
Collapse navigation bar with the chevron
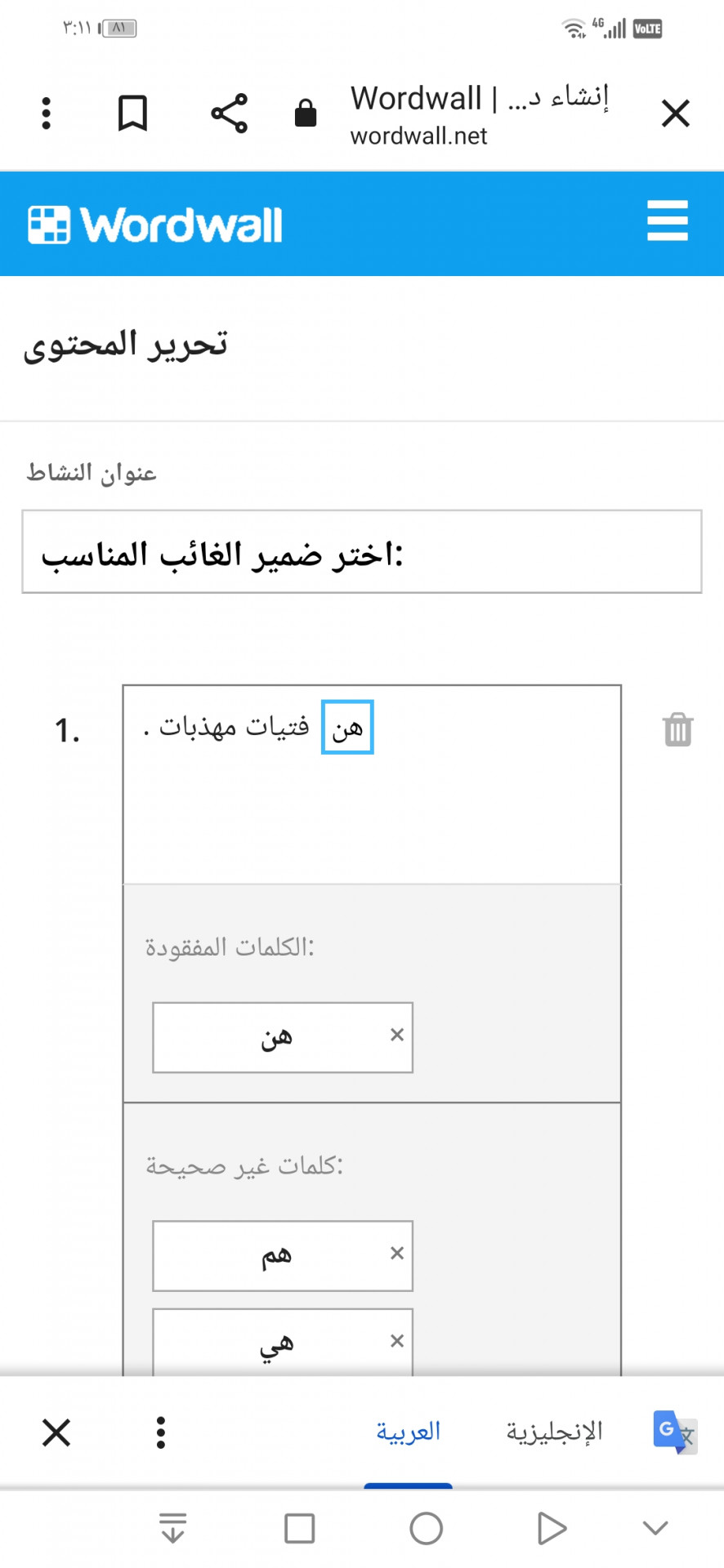(655, 1528)
